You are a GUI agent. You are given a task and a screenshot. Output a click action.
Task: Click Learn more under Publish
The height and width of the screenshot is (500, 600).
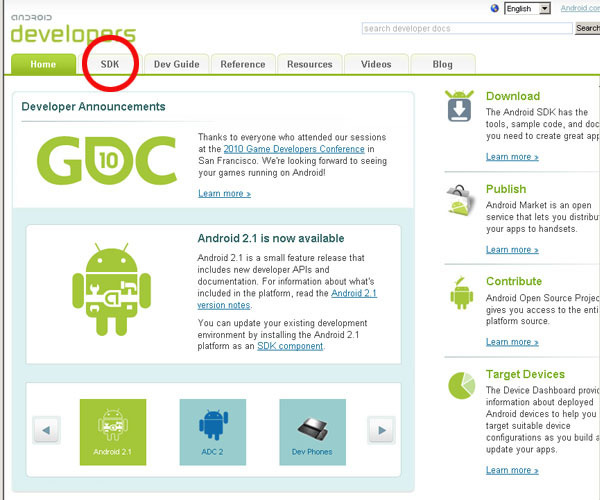[512, 250]
